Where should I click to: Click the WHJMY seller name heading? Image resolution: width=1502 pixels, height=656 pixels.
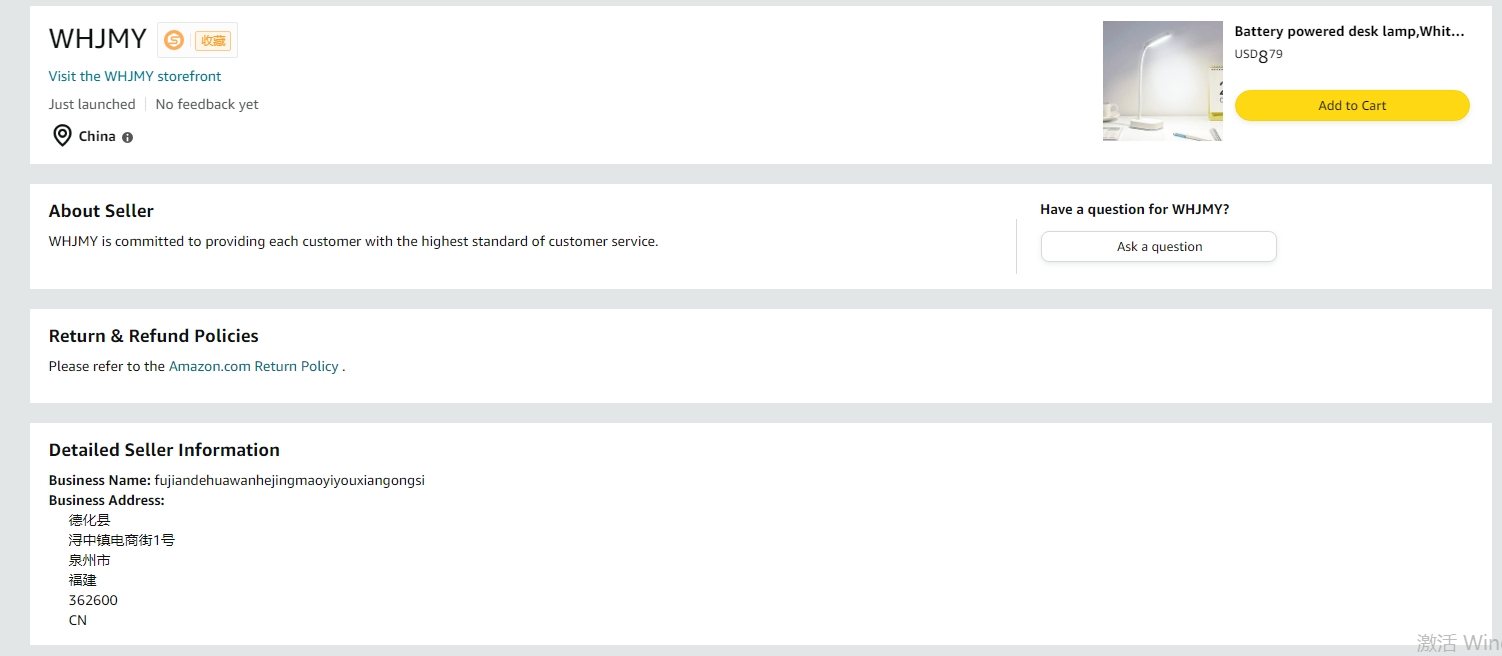[98, 39]
